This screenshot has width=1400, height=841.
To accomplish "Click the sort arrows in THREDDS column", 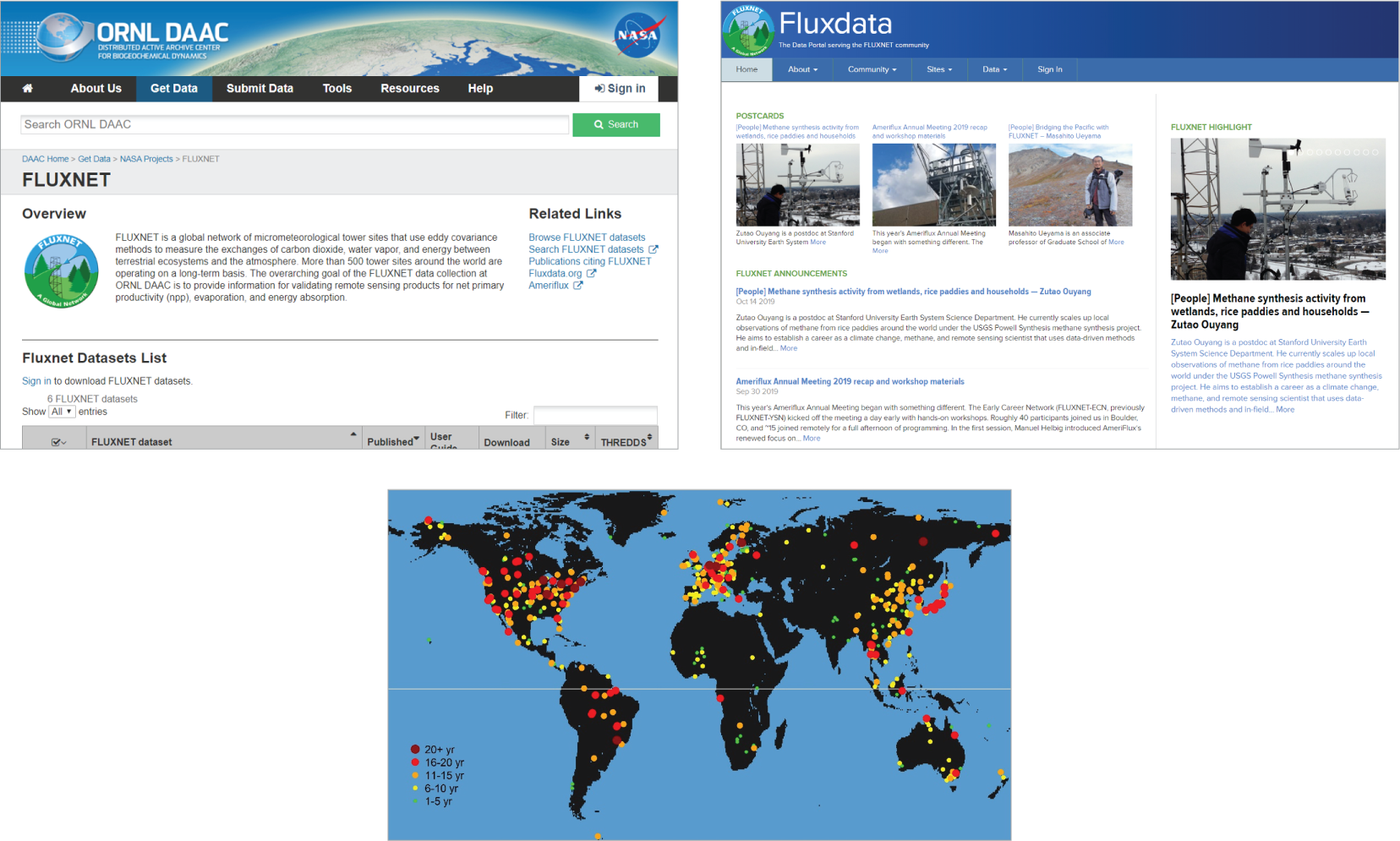I will 649,437.
